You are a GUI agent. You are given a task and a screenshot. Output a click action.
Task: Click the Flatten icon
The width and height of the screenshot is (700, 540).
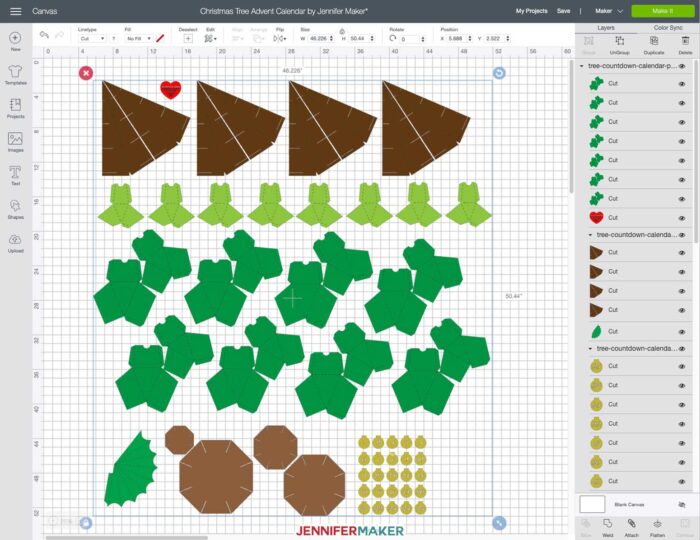[657, 523]
